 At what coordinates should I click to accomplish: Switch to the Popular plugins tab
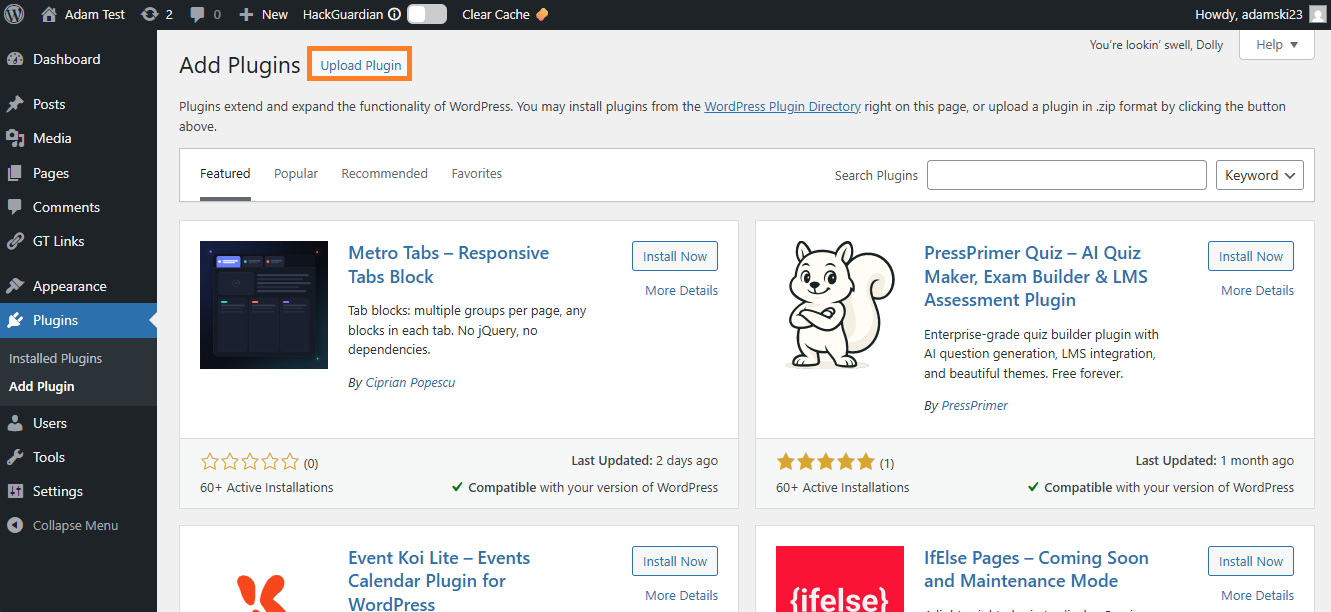tap(295, 173)
